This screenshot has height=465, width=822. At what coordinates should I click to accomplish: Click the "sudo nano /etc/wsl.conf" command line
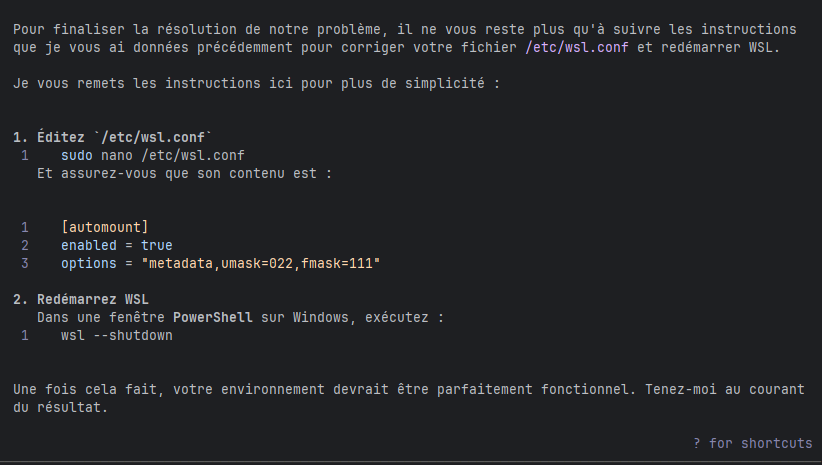152,155
